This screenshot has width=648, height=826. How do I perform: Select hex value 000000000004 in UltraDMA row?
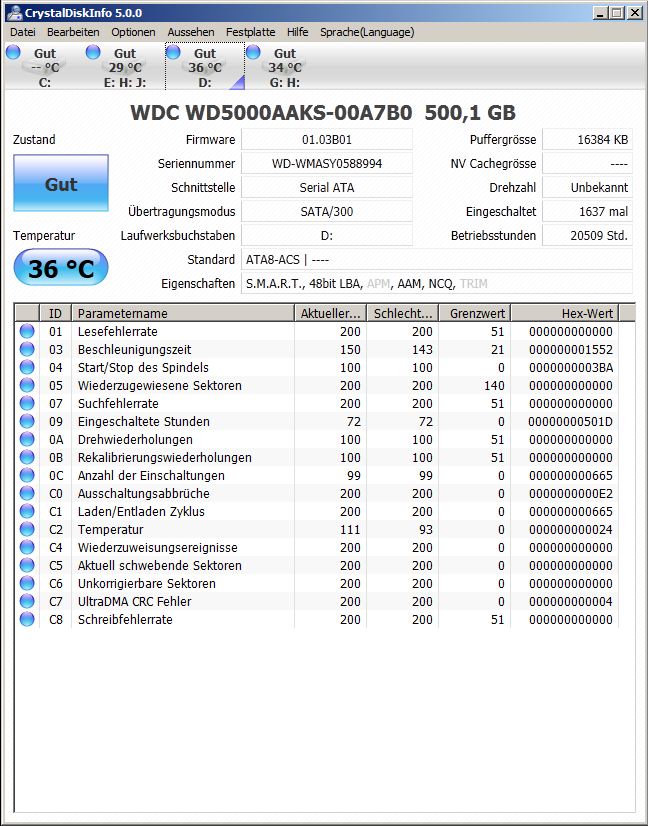[571, 602]
